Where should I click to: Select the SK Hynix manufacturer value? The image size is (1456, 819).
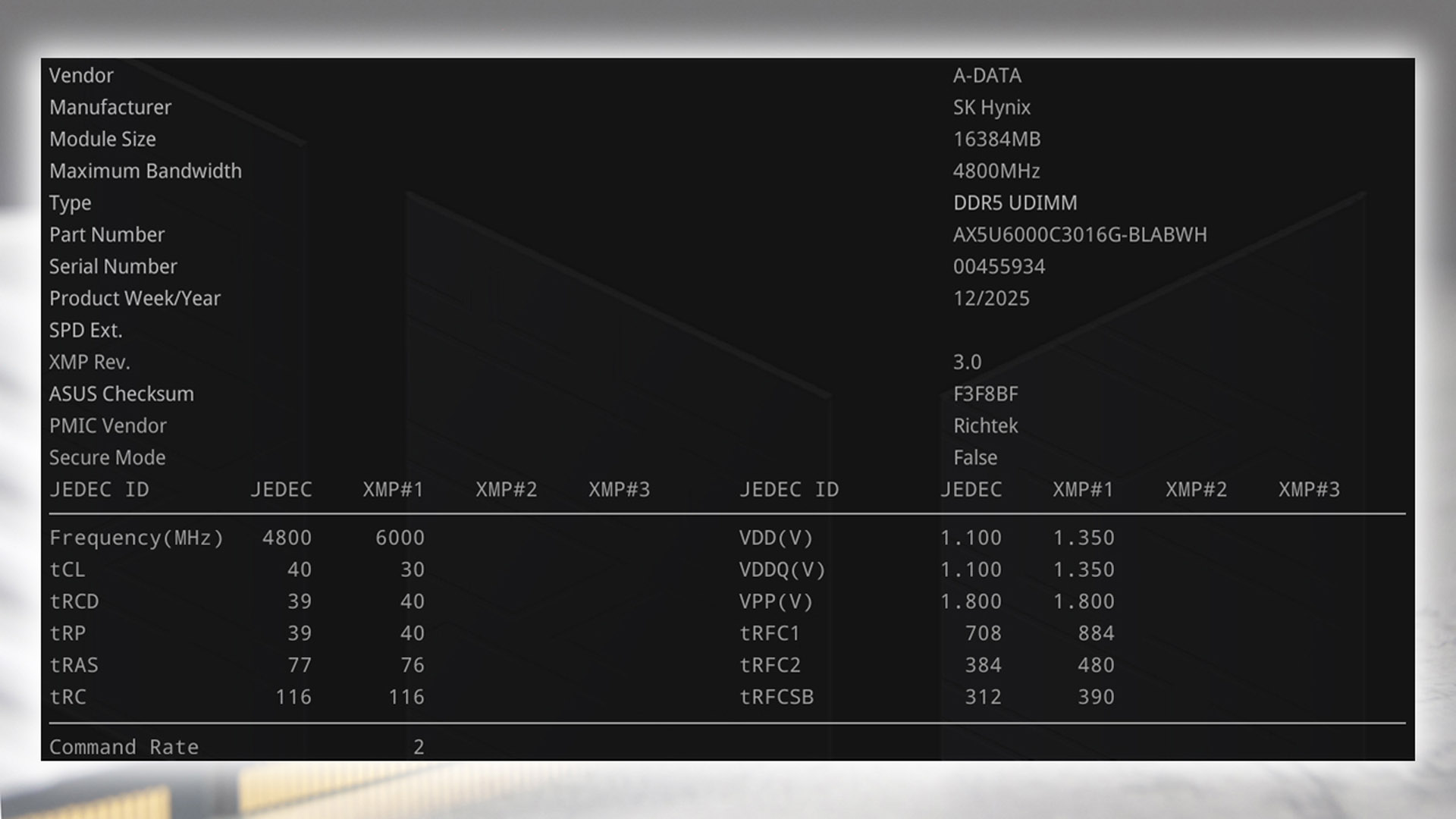991,108
